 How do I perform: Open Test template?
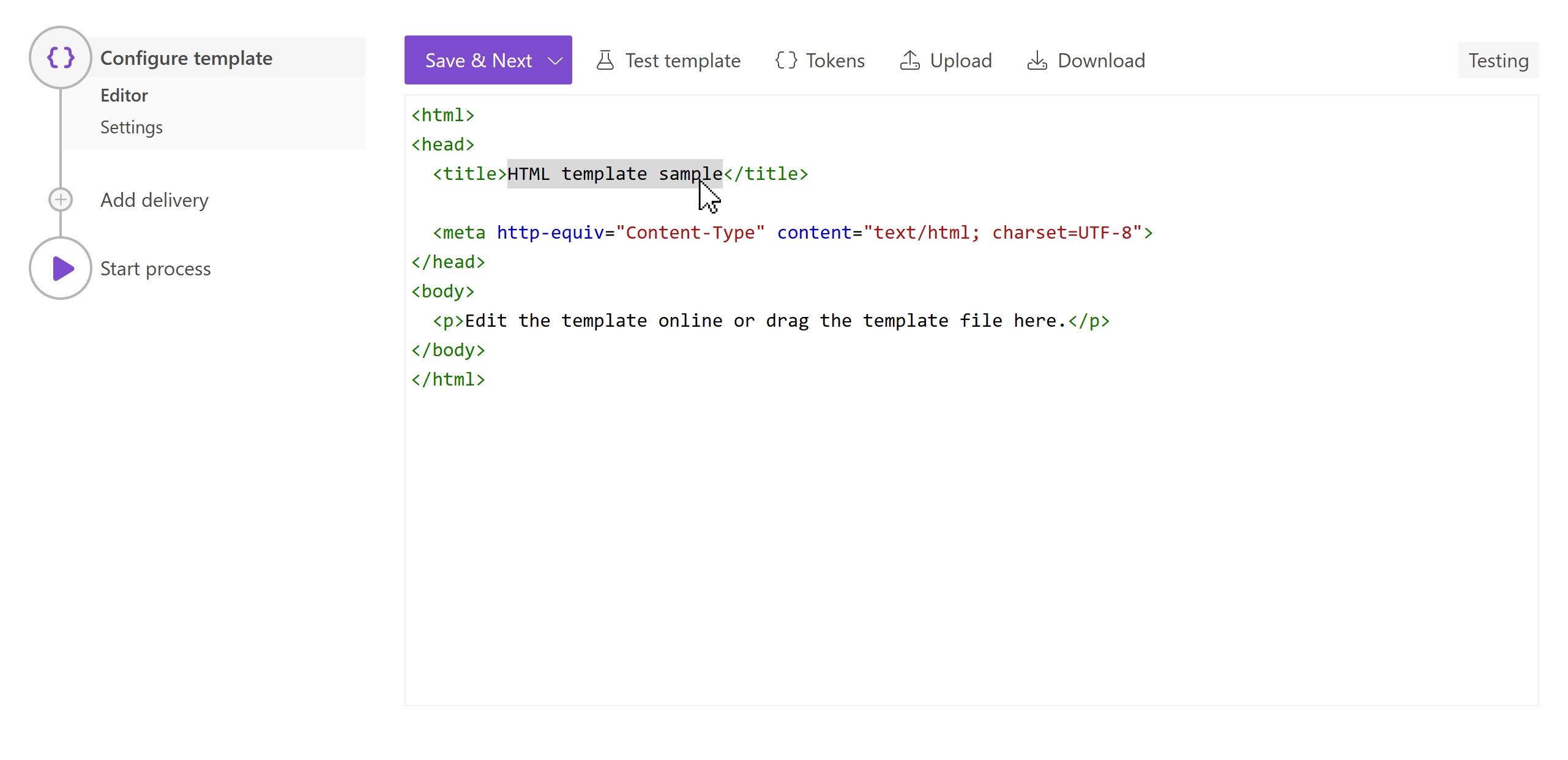669,61
